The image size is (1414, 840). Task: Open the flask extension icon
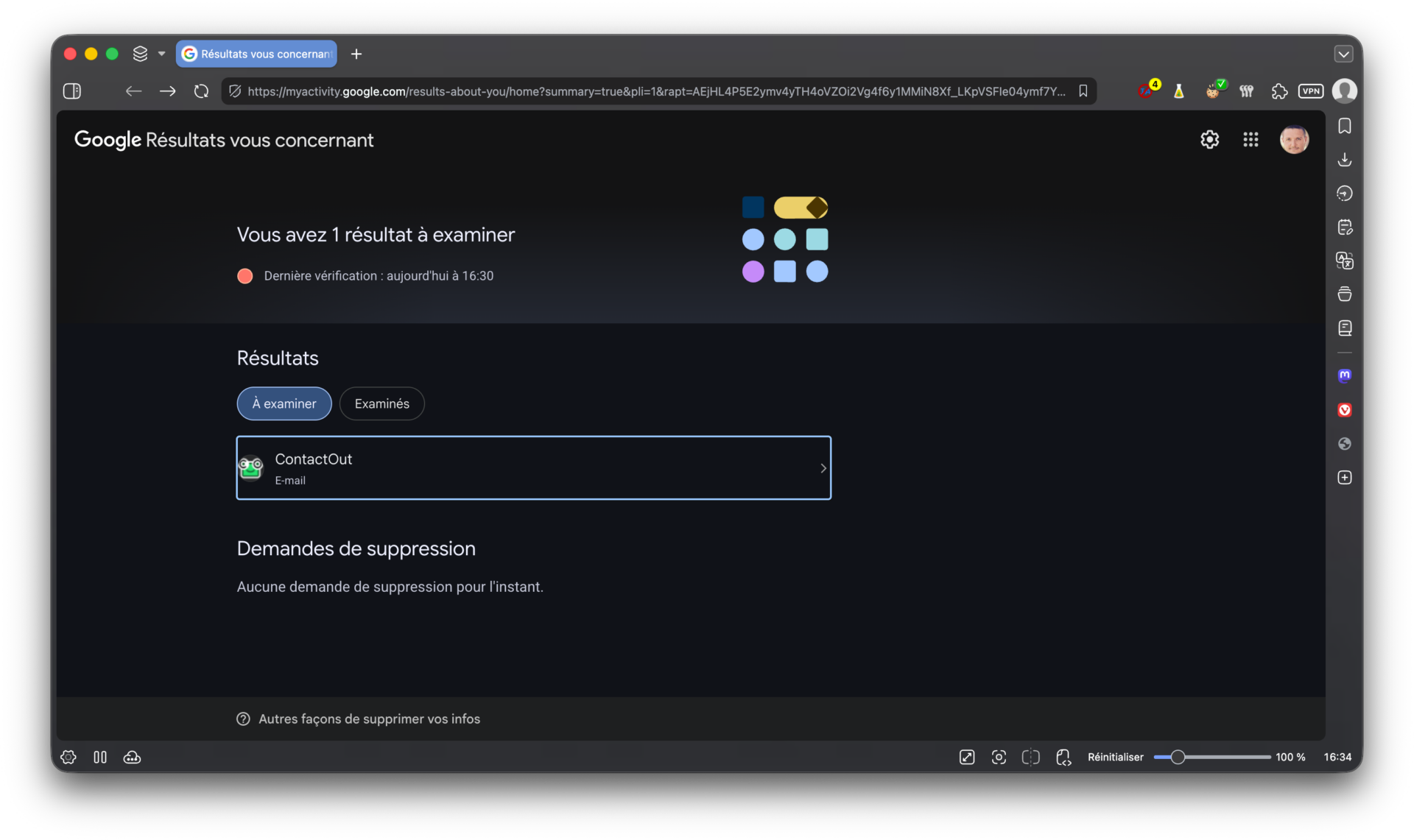tap(1179, 91)
